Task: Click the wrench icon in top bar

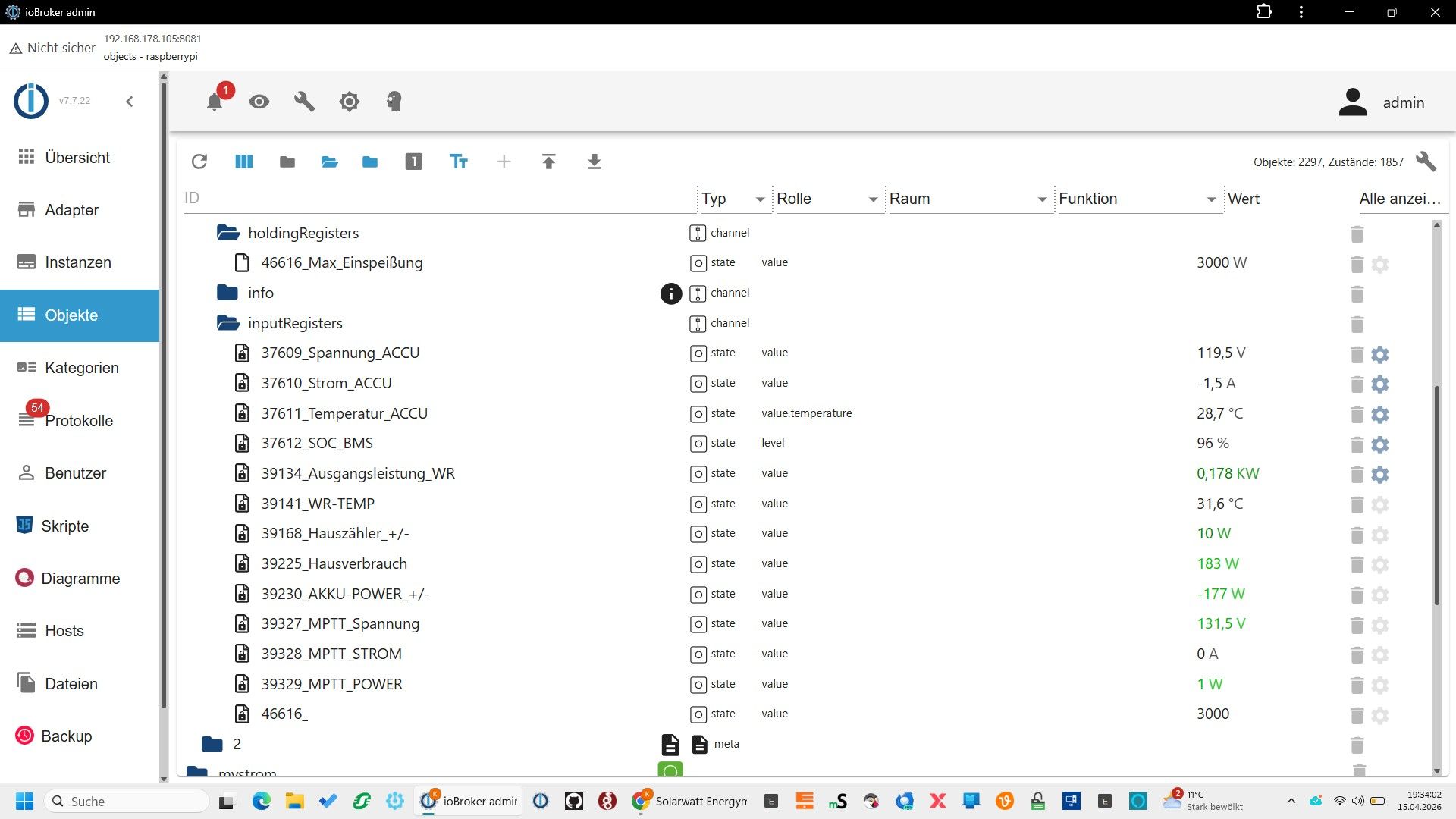Action: (304, 102)
